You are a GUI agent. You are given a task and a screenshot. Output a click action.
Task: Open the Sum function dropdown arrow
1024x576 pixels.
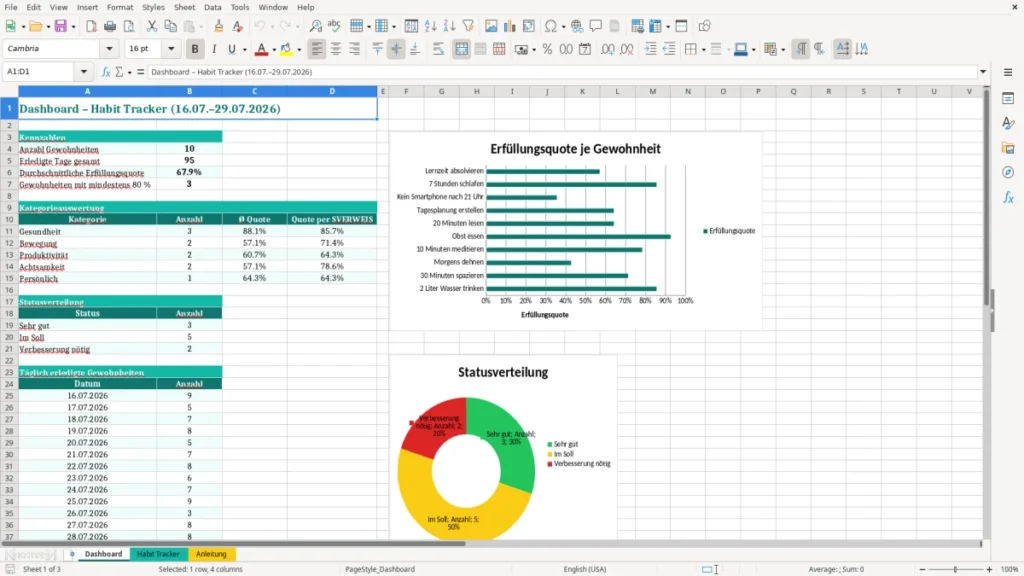point(129,72)
